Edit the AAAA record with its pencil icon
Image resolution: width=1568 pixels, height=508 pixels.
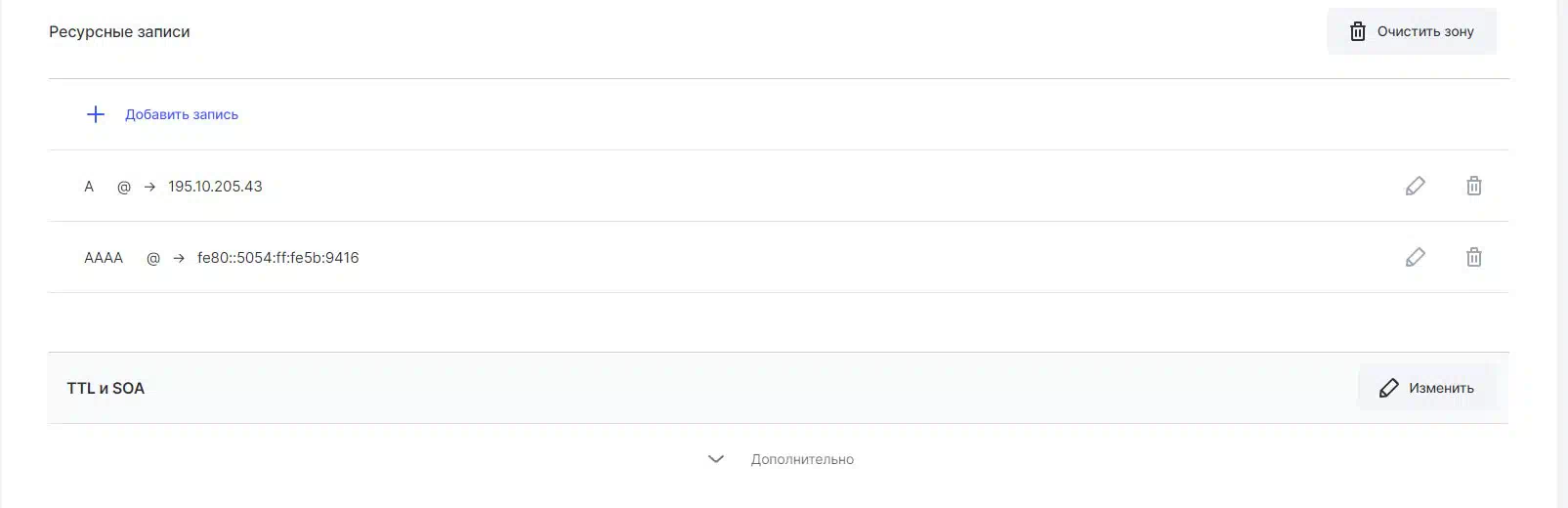(x=1415, y=257)
